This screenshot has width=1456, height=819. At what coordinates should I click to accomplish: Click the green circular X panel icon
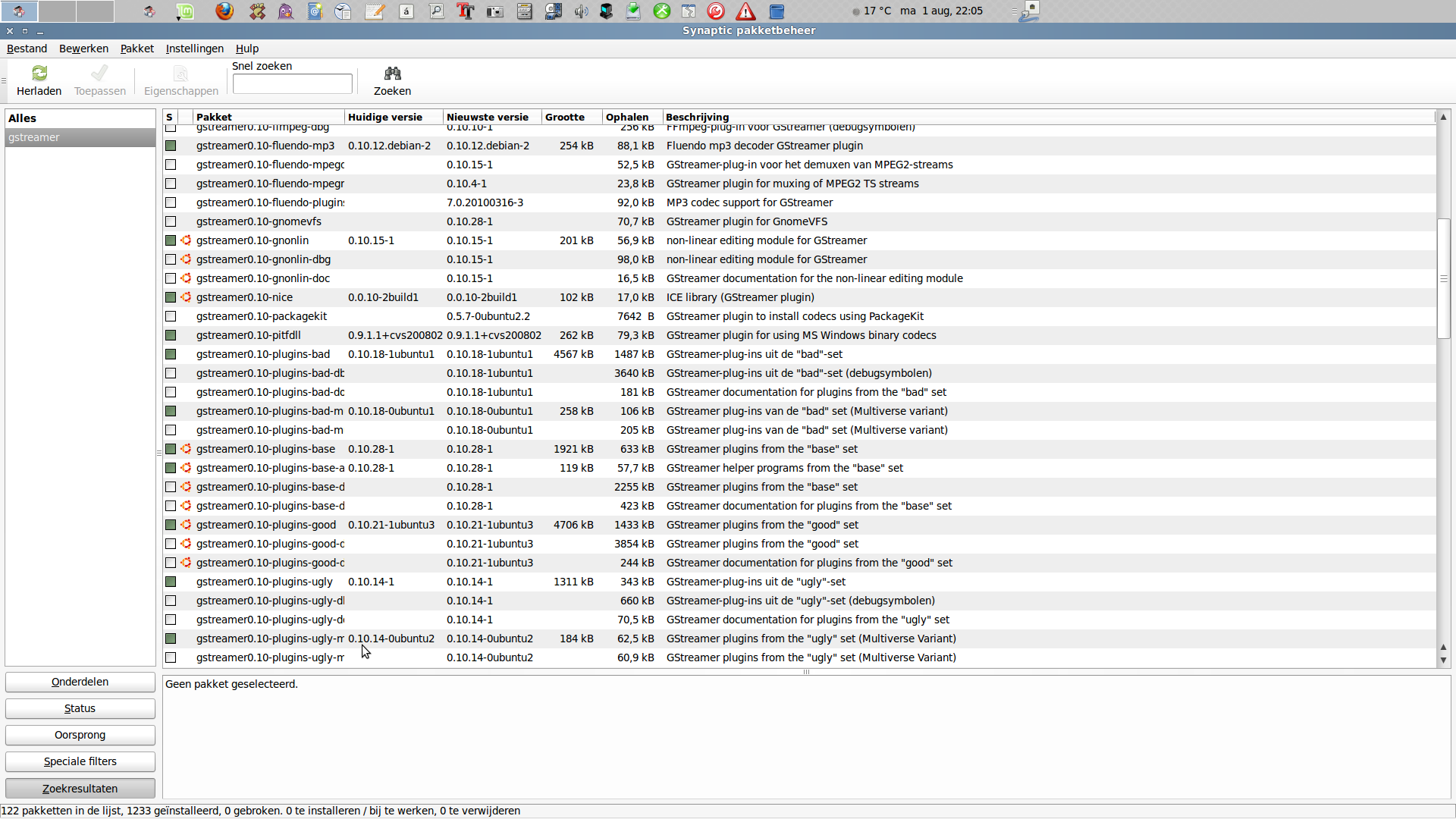(x=662, y=11)
